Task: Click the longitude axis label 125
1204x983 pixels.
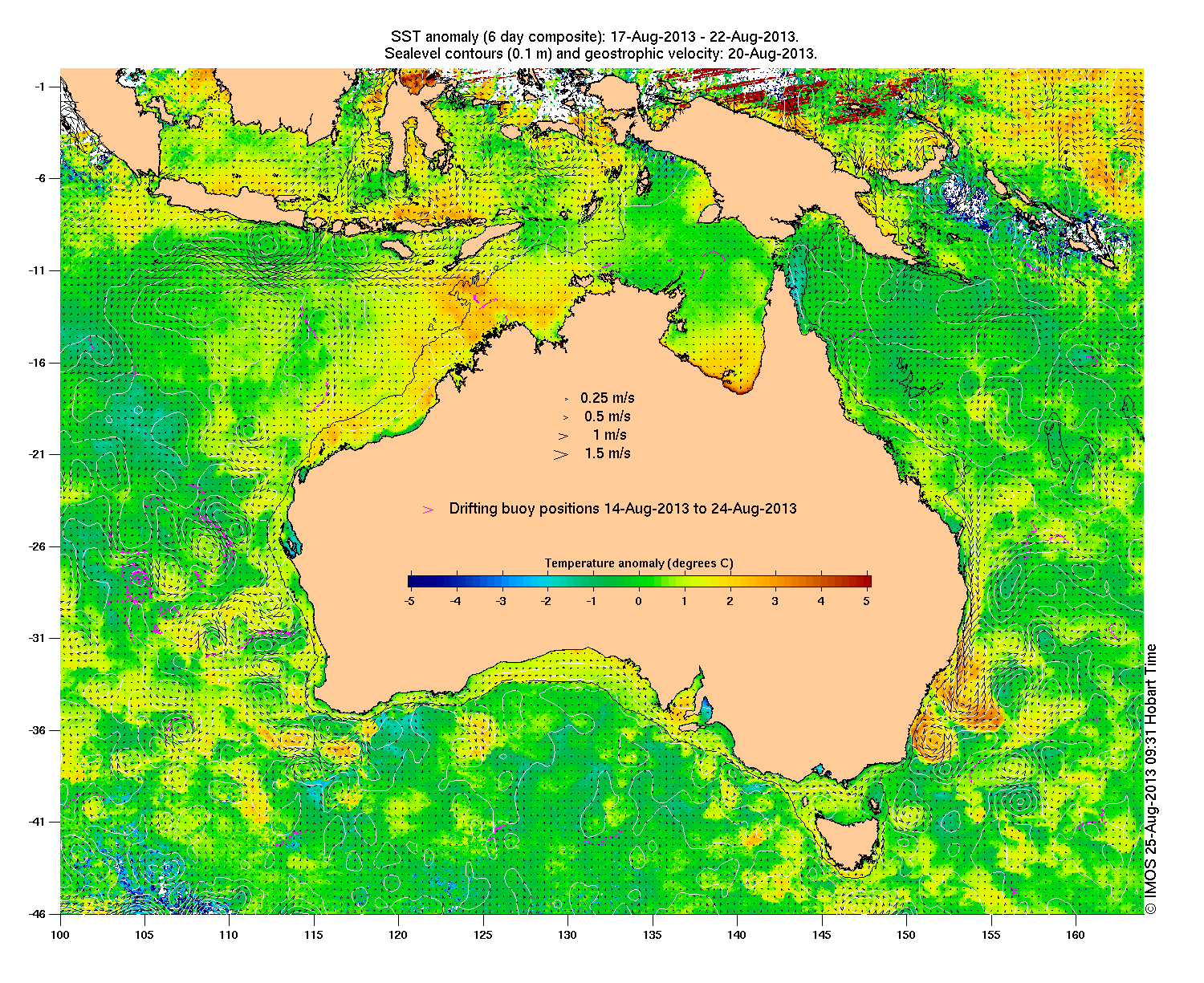Action: pos(483,935)
